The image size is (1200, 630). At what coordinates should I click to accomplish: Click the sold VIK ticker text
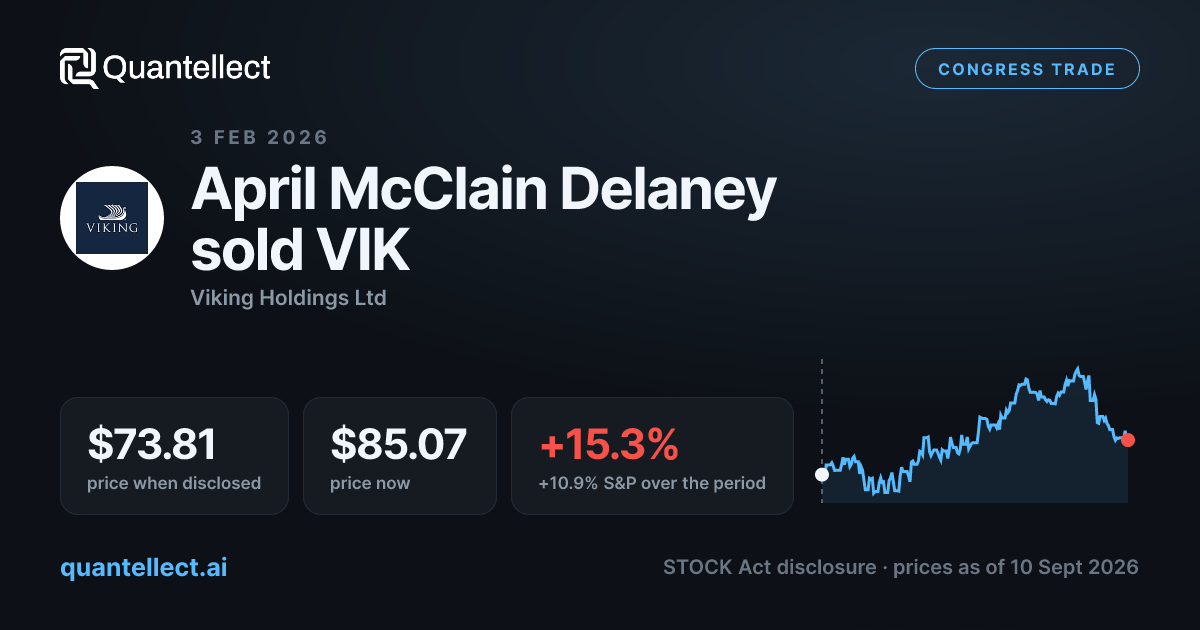point(300,251)
